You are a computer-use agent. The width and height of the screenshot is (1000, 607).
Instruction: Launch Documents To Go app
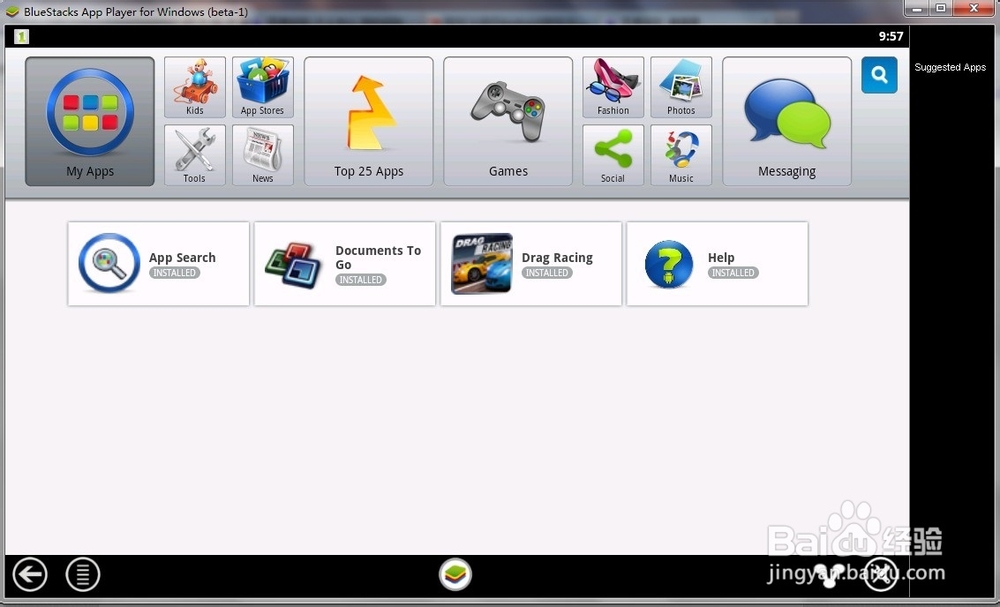[x=345, y=264]
